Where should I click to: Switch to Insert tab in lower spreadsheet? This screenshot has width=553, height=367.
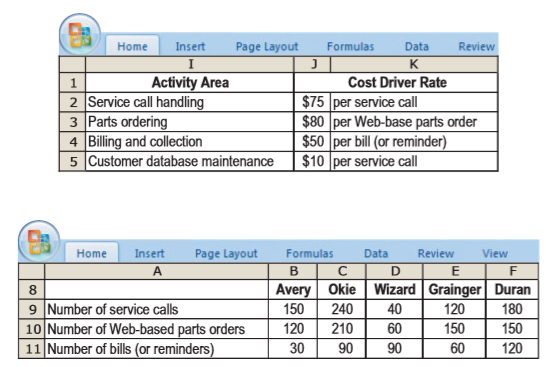150,253
